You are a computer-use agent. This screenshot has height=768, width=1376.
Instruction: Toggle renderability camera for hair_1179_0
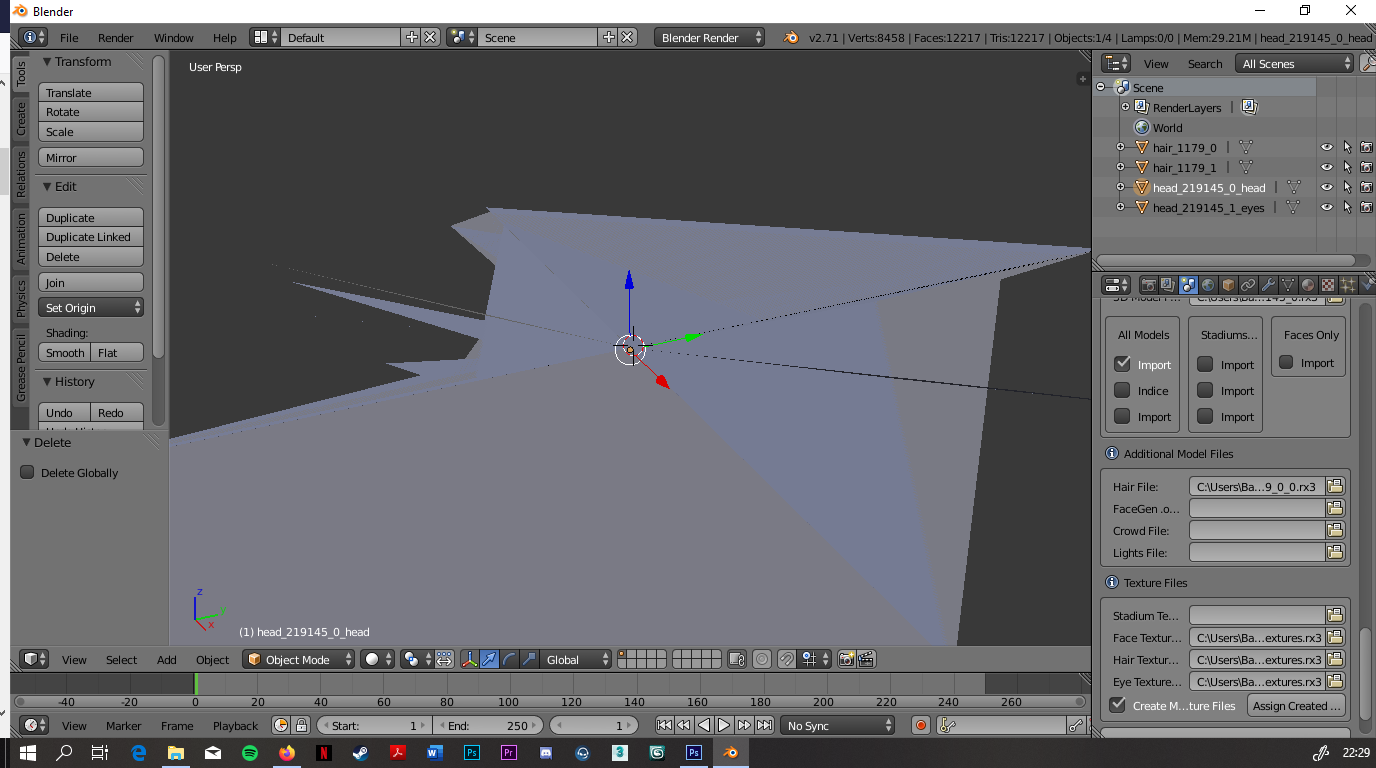[1366, 147]
